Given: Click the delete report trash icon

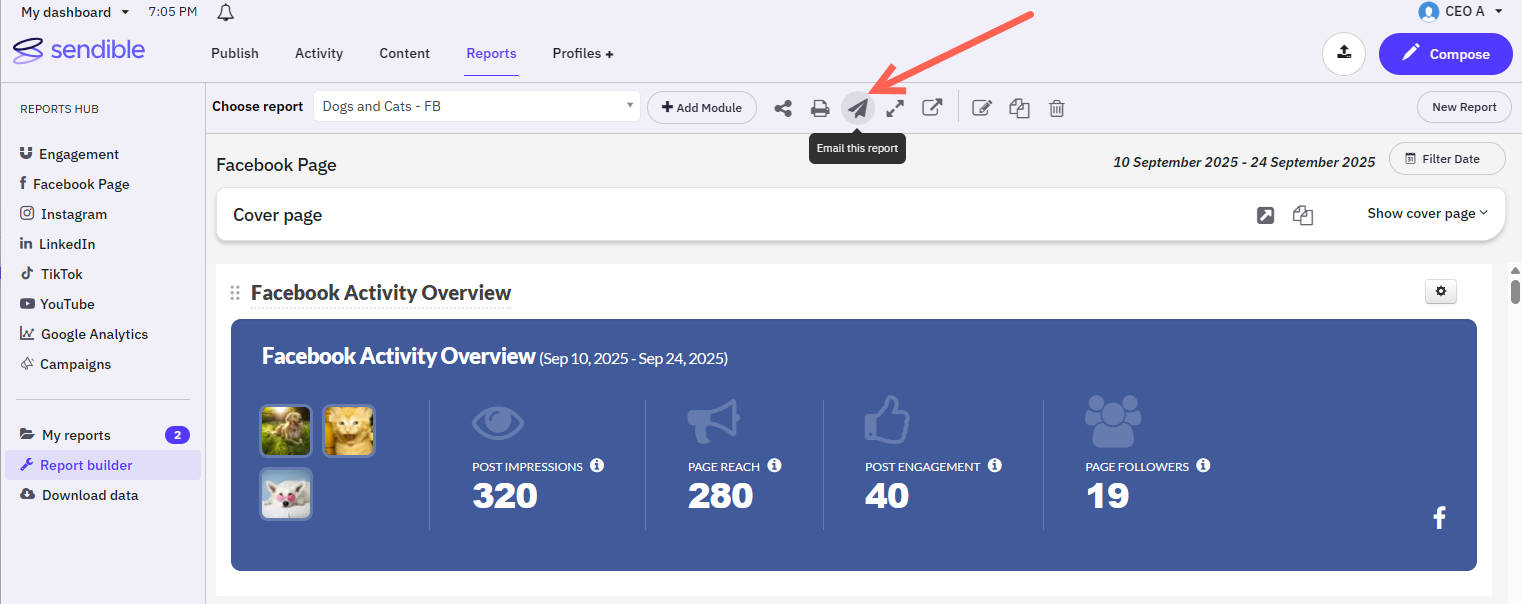Looking at the screenshot, I should 1056,108.
